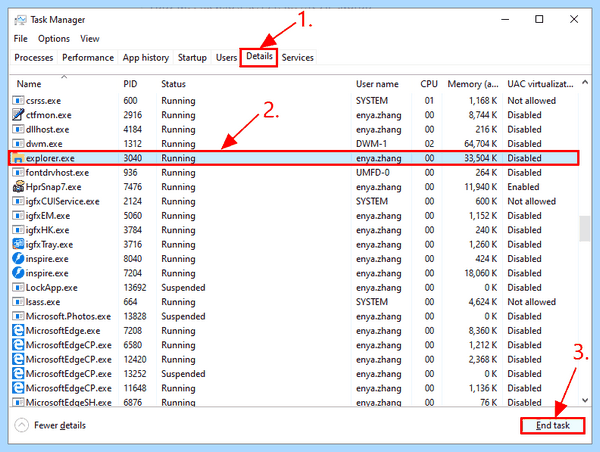Image resolution: width=600 pixels, height=452 pixels.
Task: Click the fontdrvhost.exe process icon
Action: (18, 173)
